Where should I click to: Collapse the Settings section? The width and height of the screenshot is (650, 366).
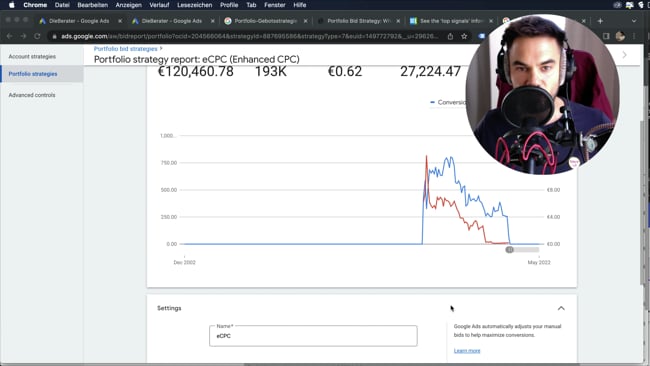561,308
